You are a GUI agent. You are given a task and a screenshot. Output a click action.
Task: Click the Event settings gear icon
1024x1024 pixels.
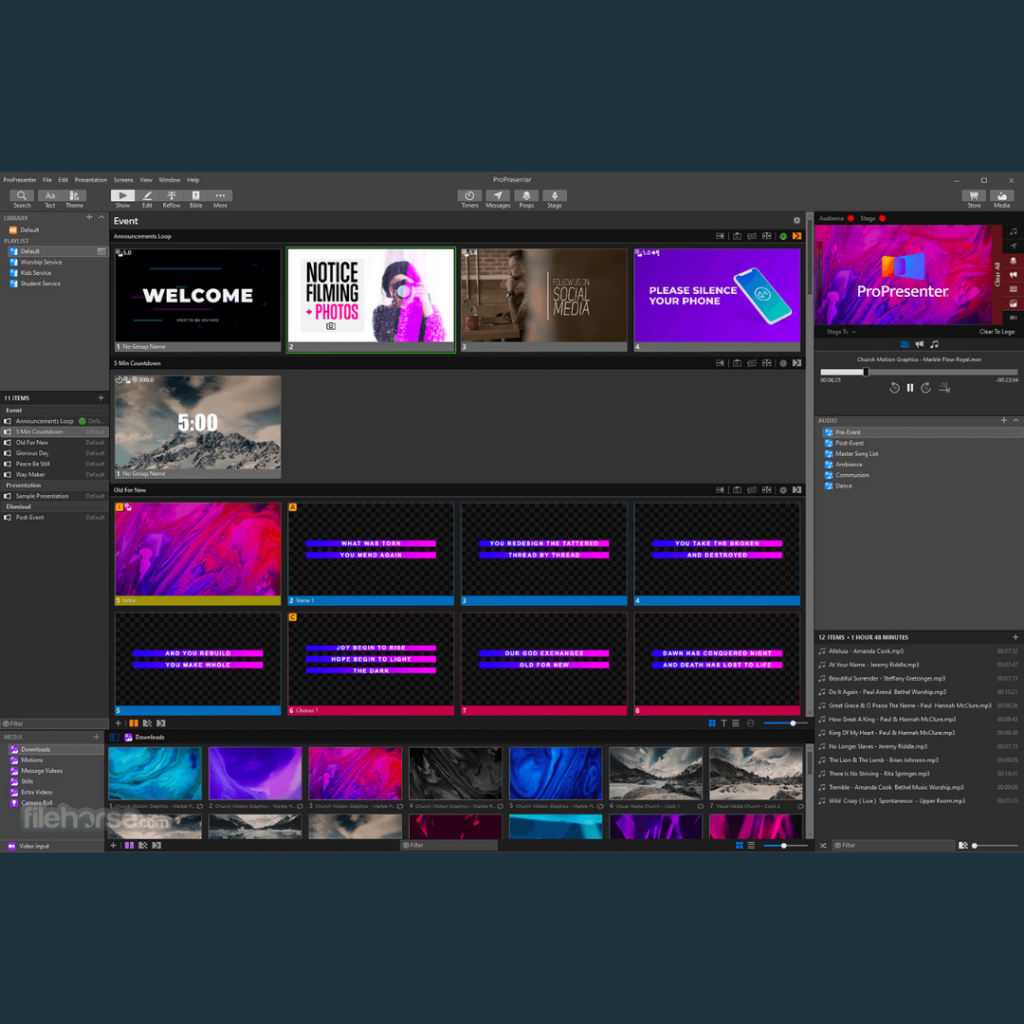796,221
